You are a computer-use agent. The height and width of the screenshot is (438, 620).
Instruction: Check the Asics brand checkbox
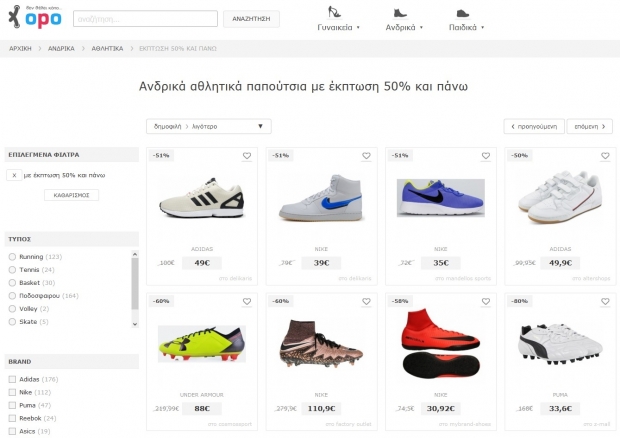tap(12, 431)
